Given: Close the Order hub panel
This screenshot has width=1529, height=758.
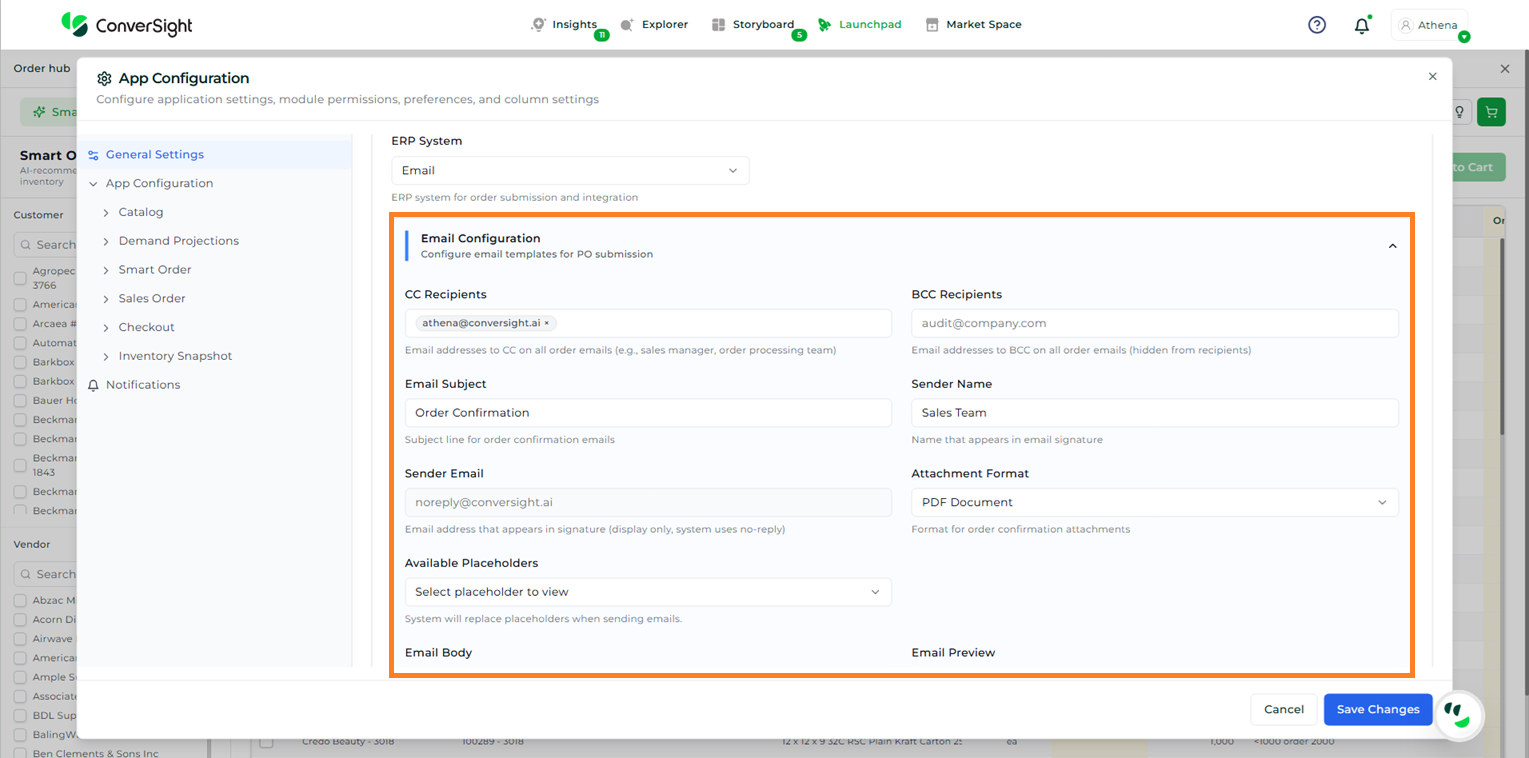Looking at the screenshot, I should (x=1505, y=69).
